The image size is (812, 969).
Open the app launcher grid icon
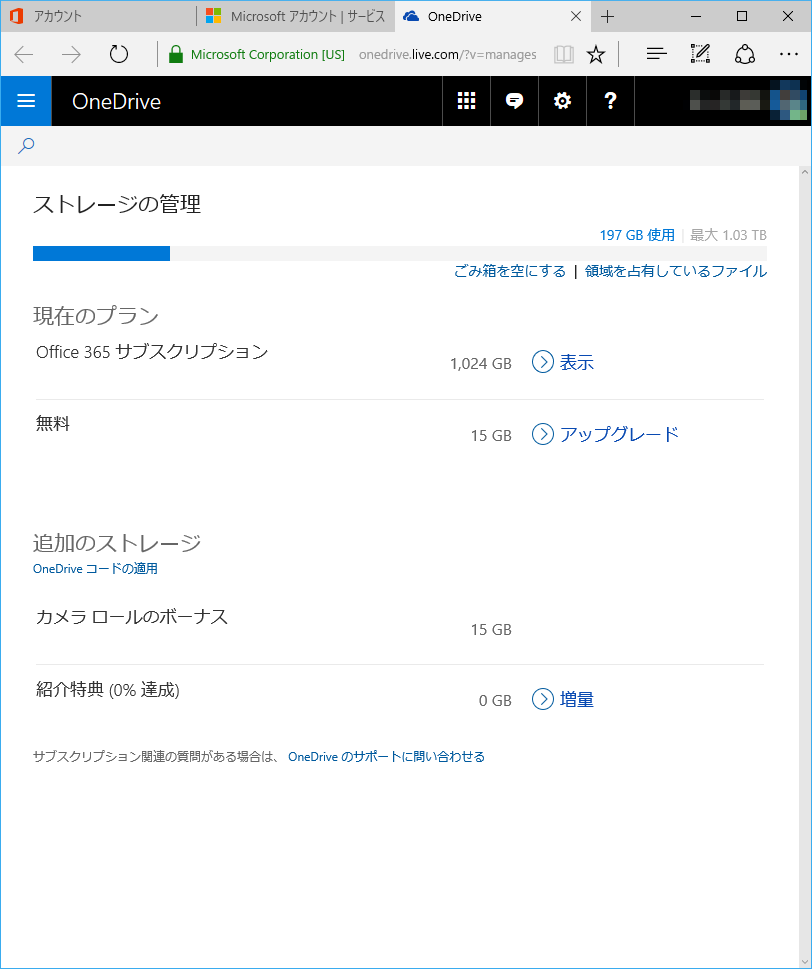[x=466, y=101]
